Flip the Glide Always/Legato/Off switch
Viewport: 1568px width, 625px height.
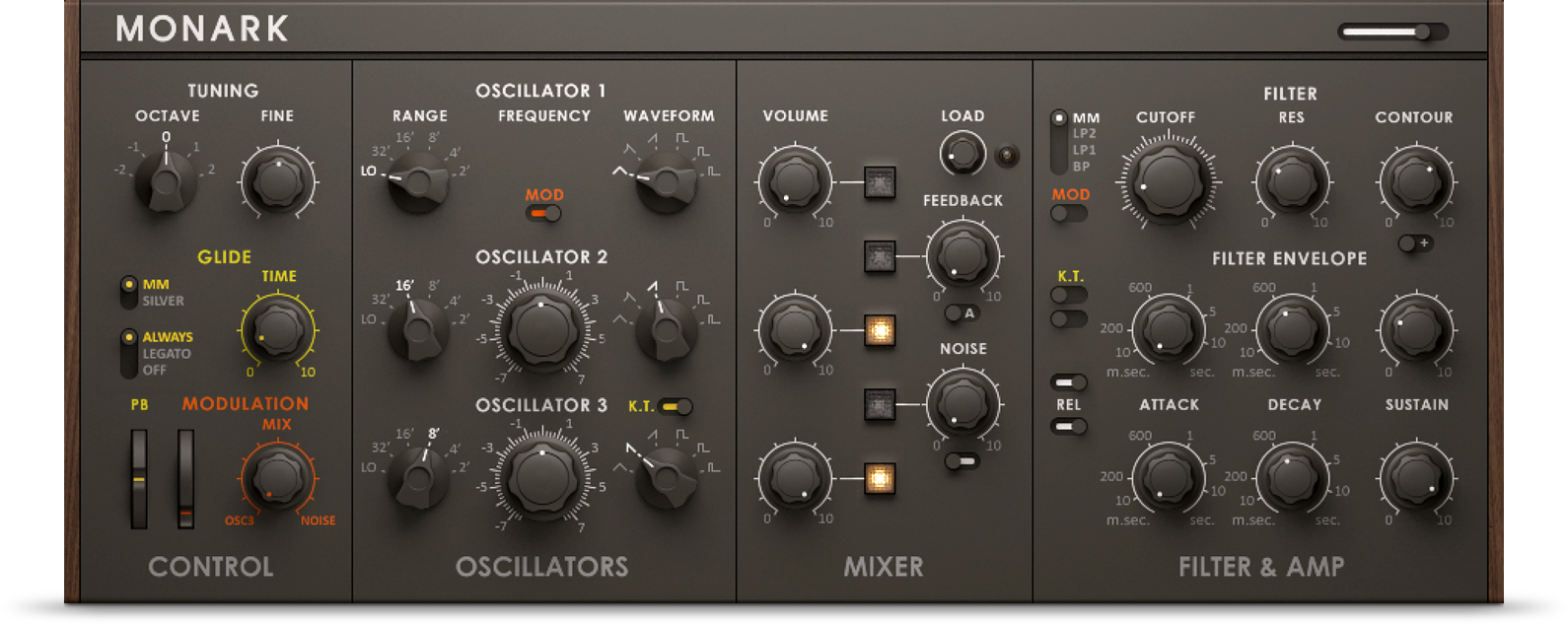[128, 353]
